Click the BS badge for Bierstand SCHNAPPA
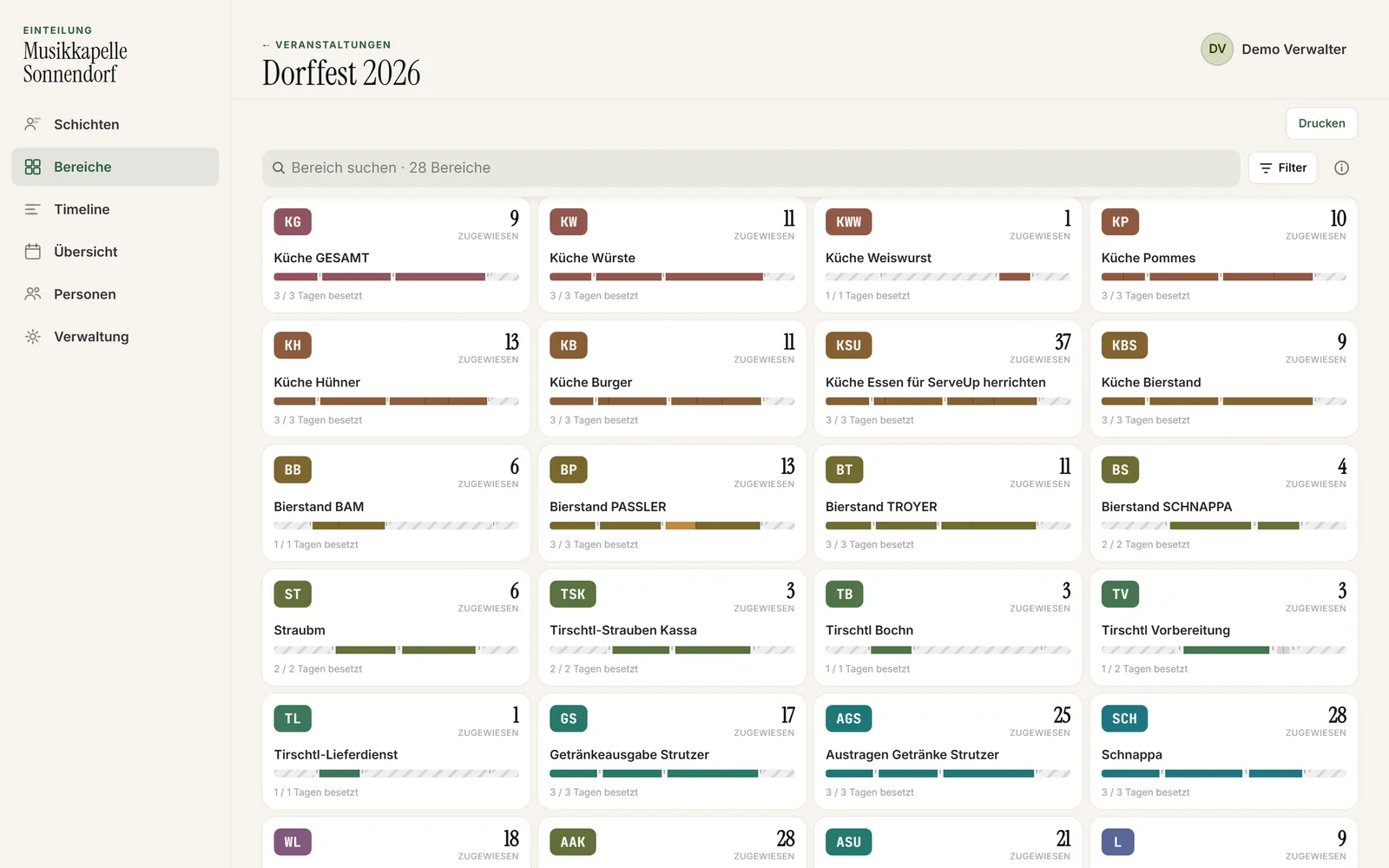The width and height of the screenshot is (1389, 868). pos(1120,470)
